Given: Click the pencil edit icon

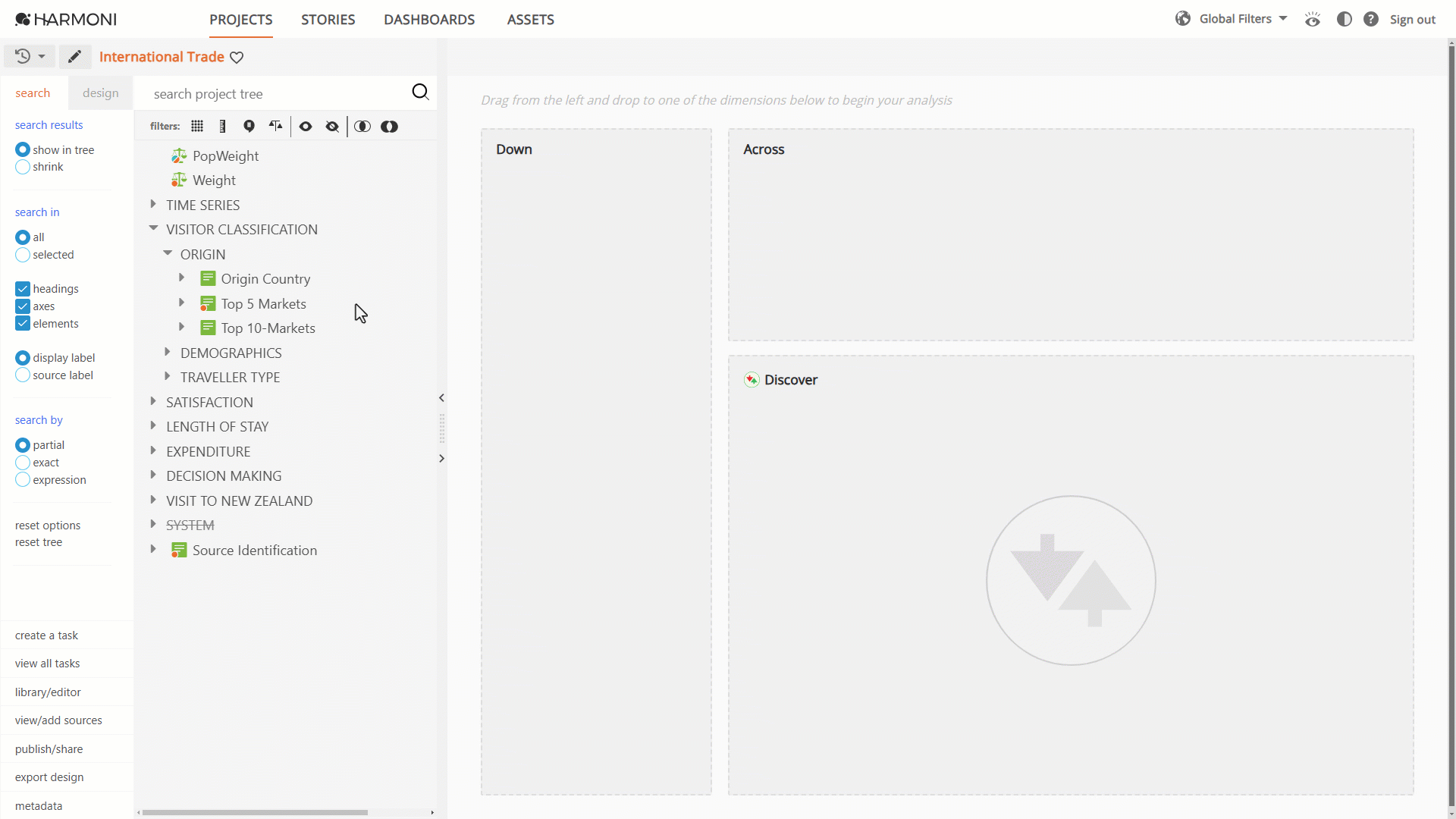Looking at the screenshot, I should point(74,57).
